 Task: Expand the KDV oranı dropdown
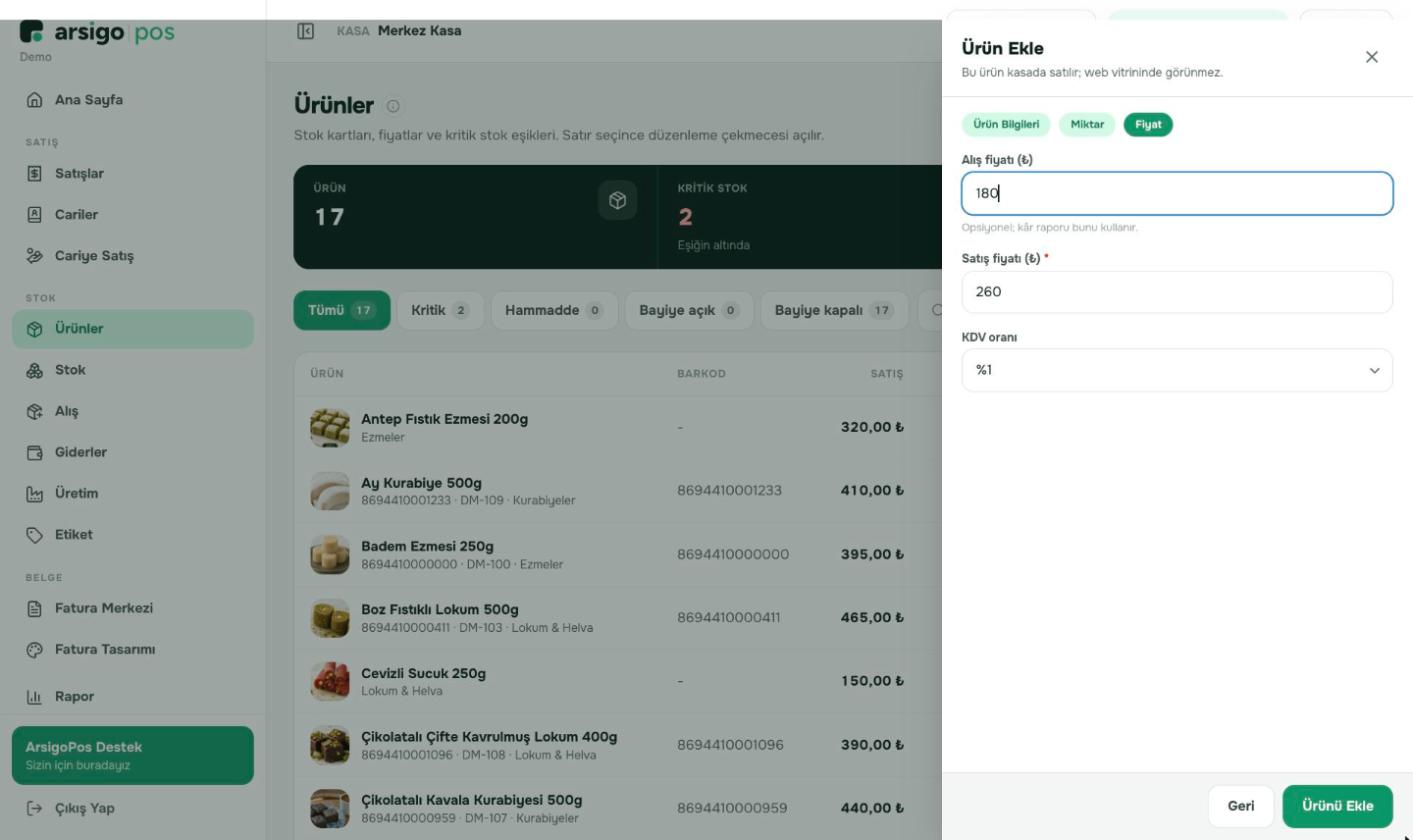pos(1177,370)
